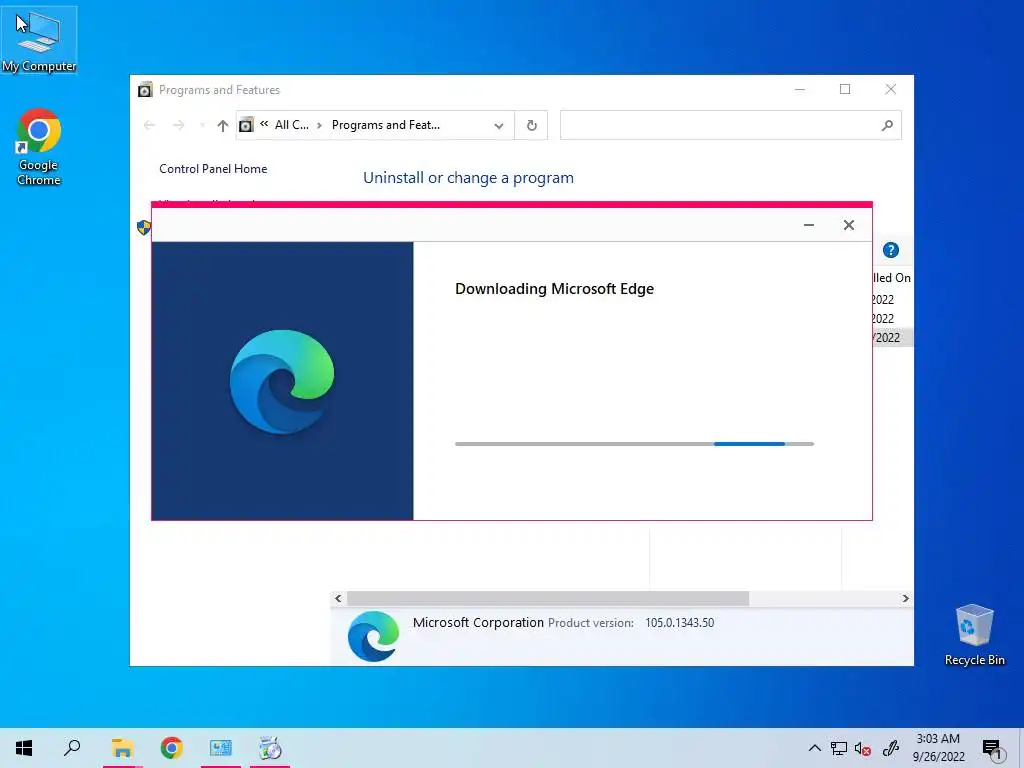Click the Uninstall or change a program heading
This screenshot has width=1024, height=768.
468,178
